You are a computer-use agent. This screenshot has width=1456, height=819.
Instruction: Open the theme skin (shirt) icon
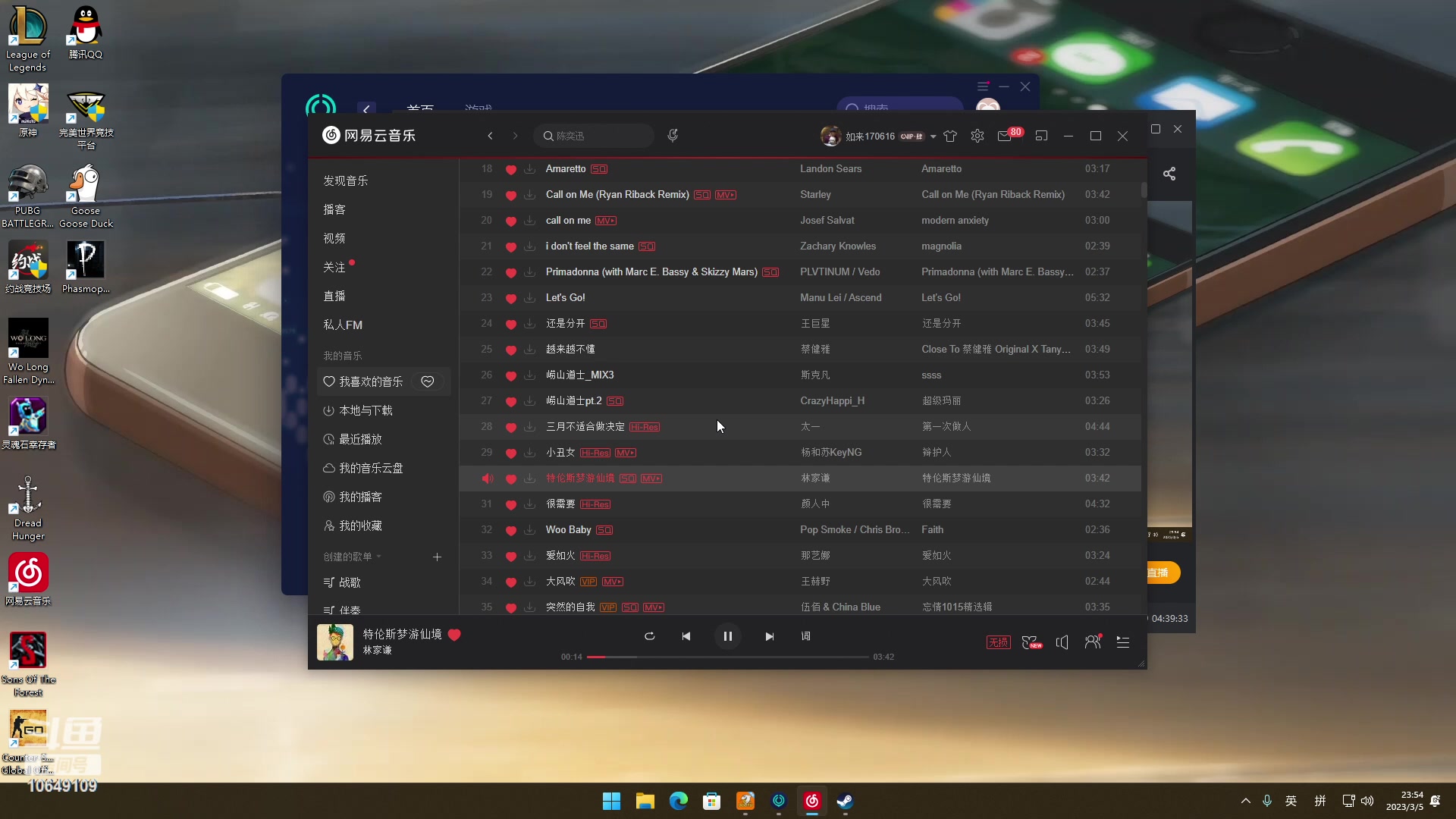(950, 135)
